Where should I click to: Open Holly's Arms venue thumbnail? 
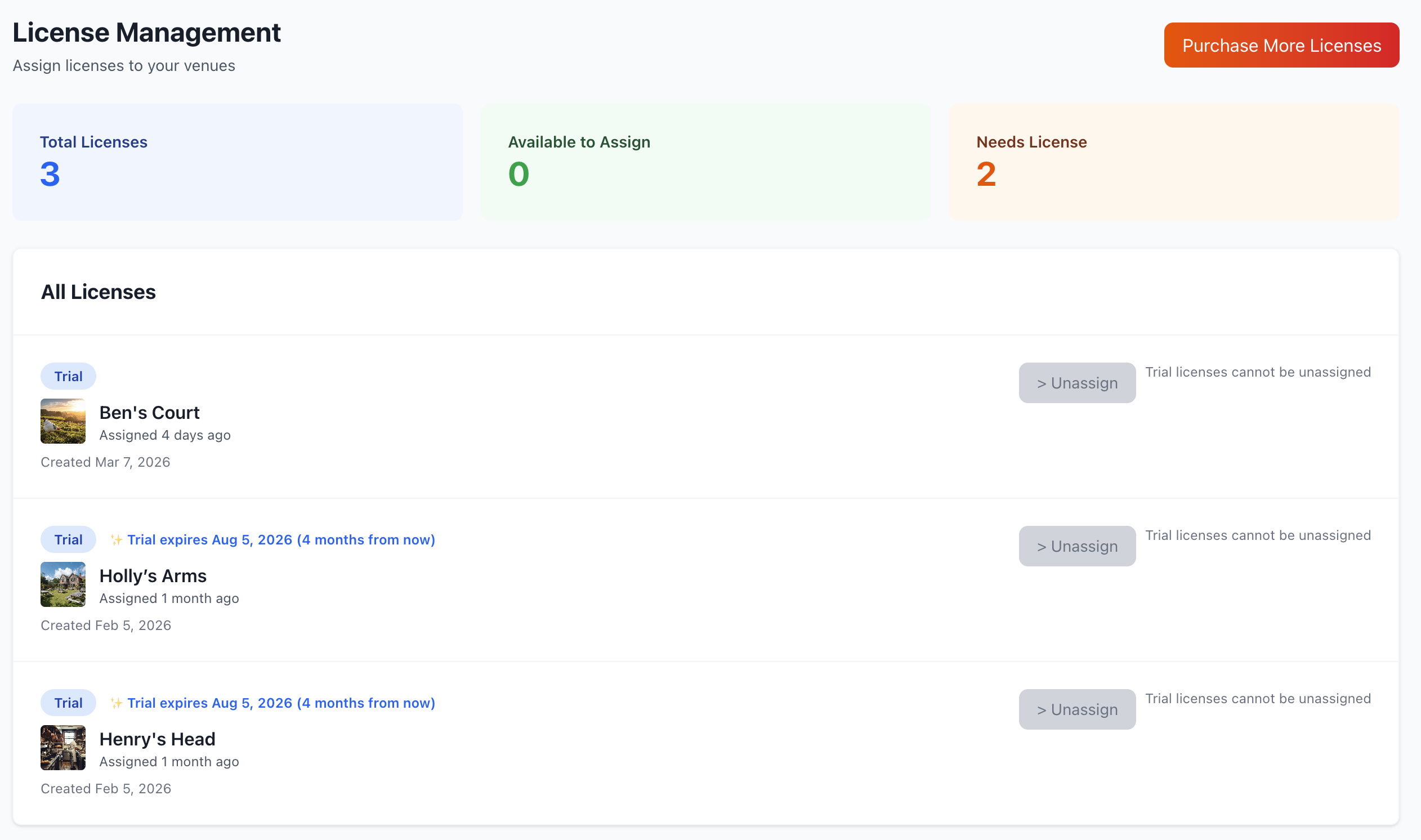tap(62, 584)
